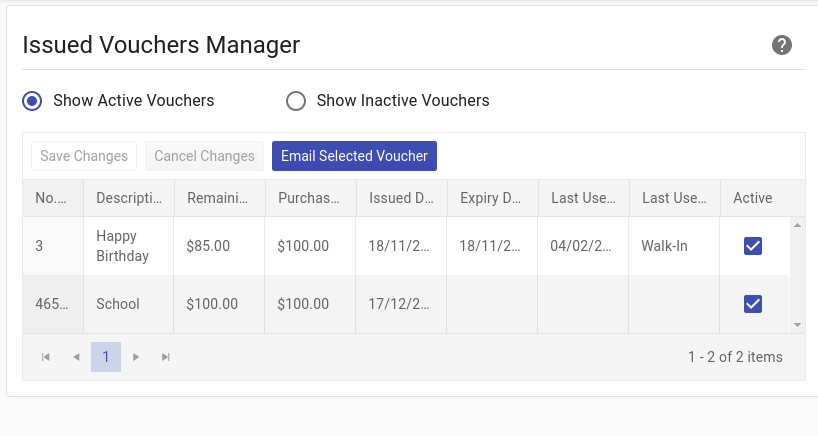
Task: Sort by Remaining column header
Action: pos(219,198)
